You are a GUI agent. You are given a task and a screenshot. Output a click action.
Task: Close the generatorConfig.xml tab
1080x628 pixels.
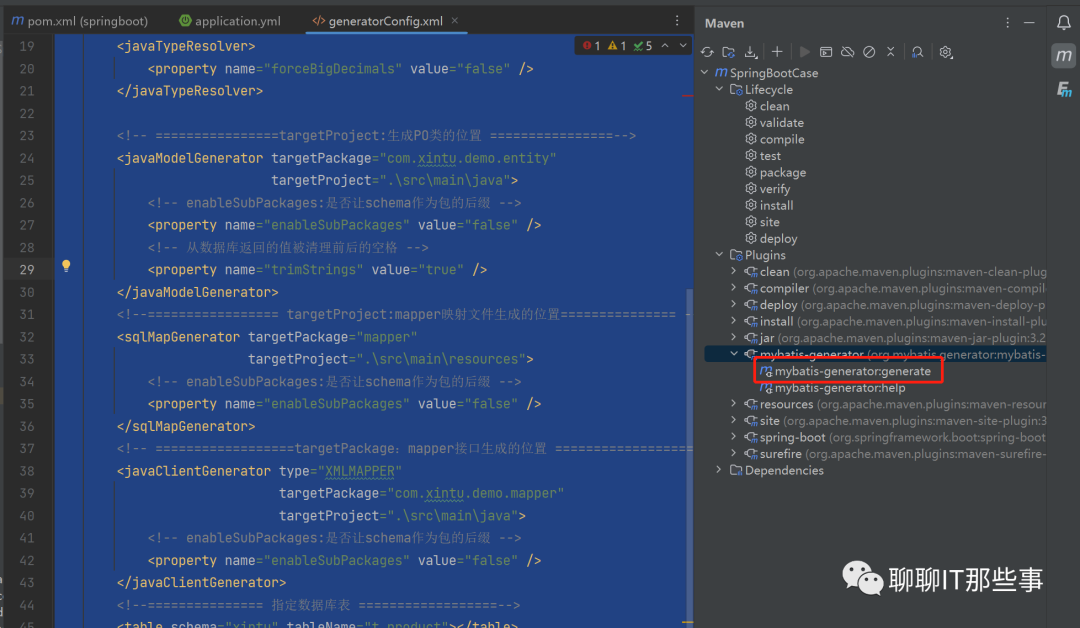tap(455, 21)
